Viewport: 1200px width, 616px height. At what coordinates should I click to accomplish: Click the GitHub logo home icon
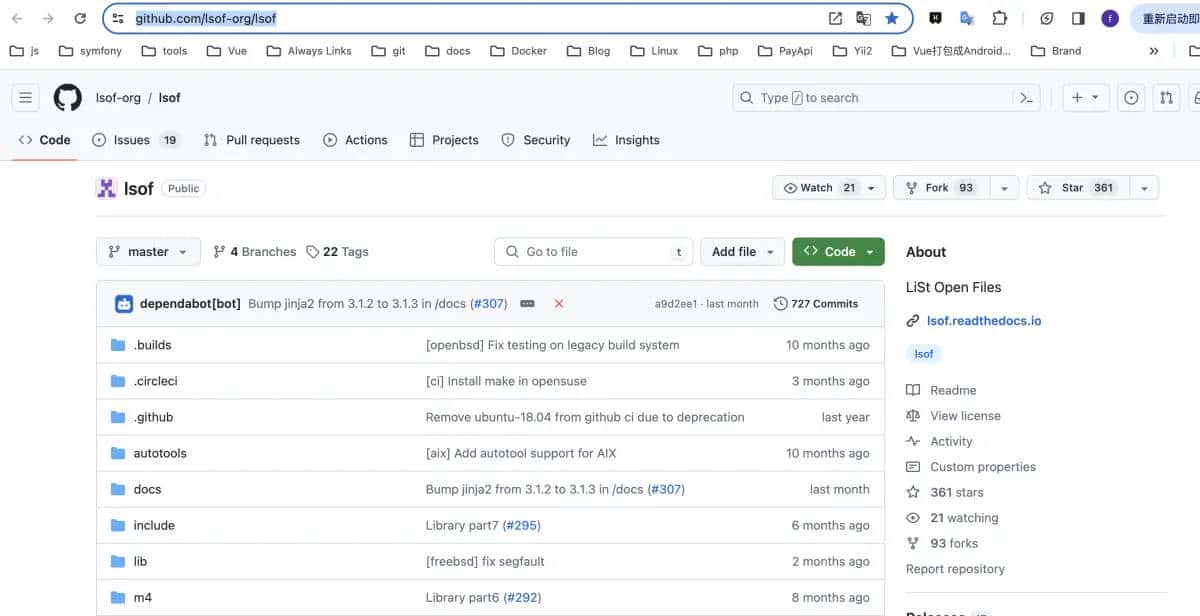(67, 98)
